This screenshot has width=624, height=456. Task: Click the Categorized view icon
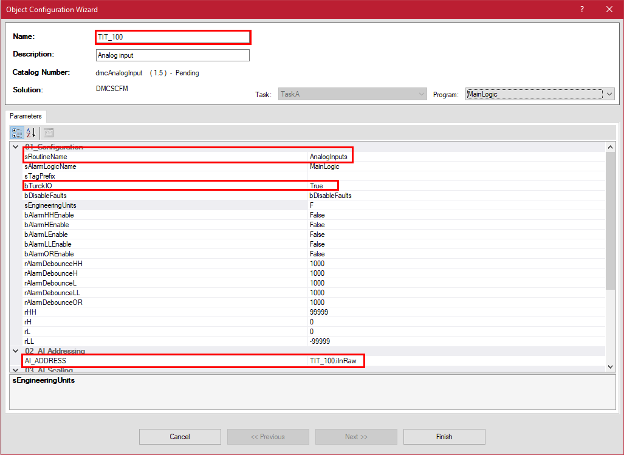17,133
